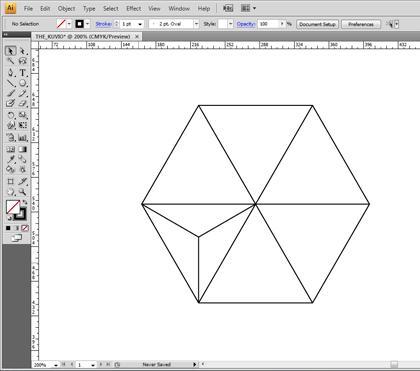Select the Zoom magnifier tool

click(22, 192)
